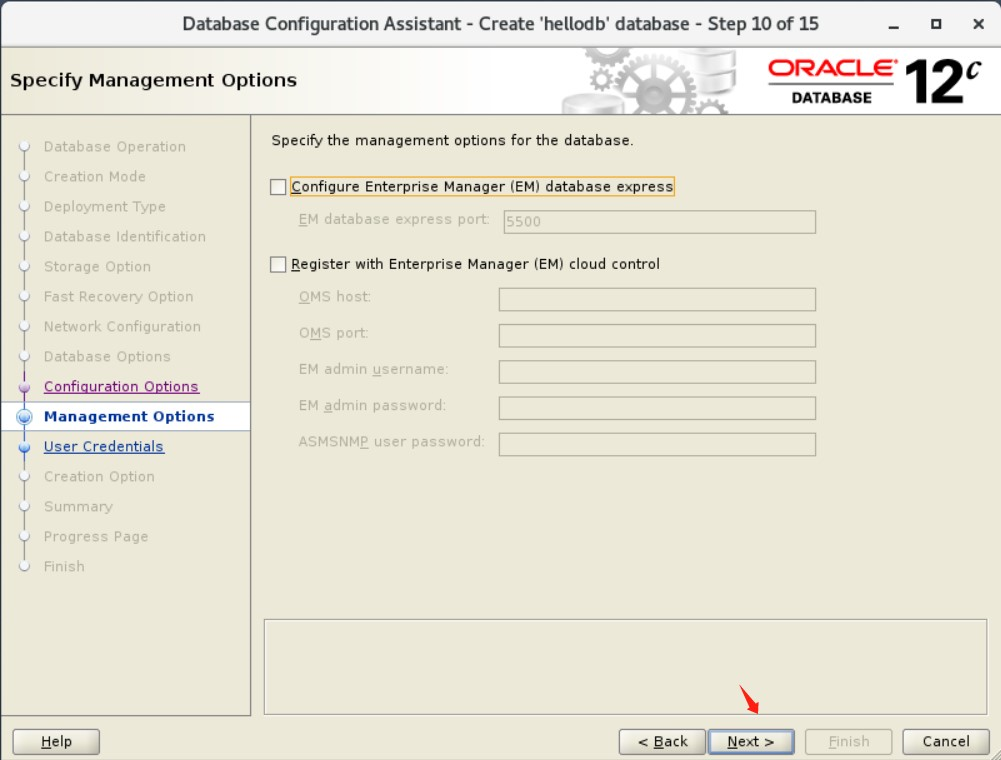Close the Database Configuration Assistant window
The image size is (1001, 760).
tap(978, 24)
